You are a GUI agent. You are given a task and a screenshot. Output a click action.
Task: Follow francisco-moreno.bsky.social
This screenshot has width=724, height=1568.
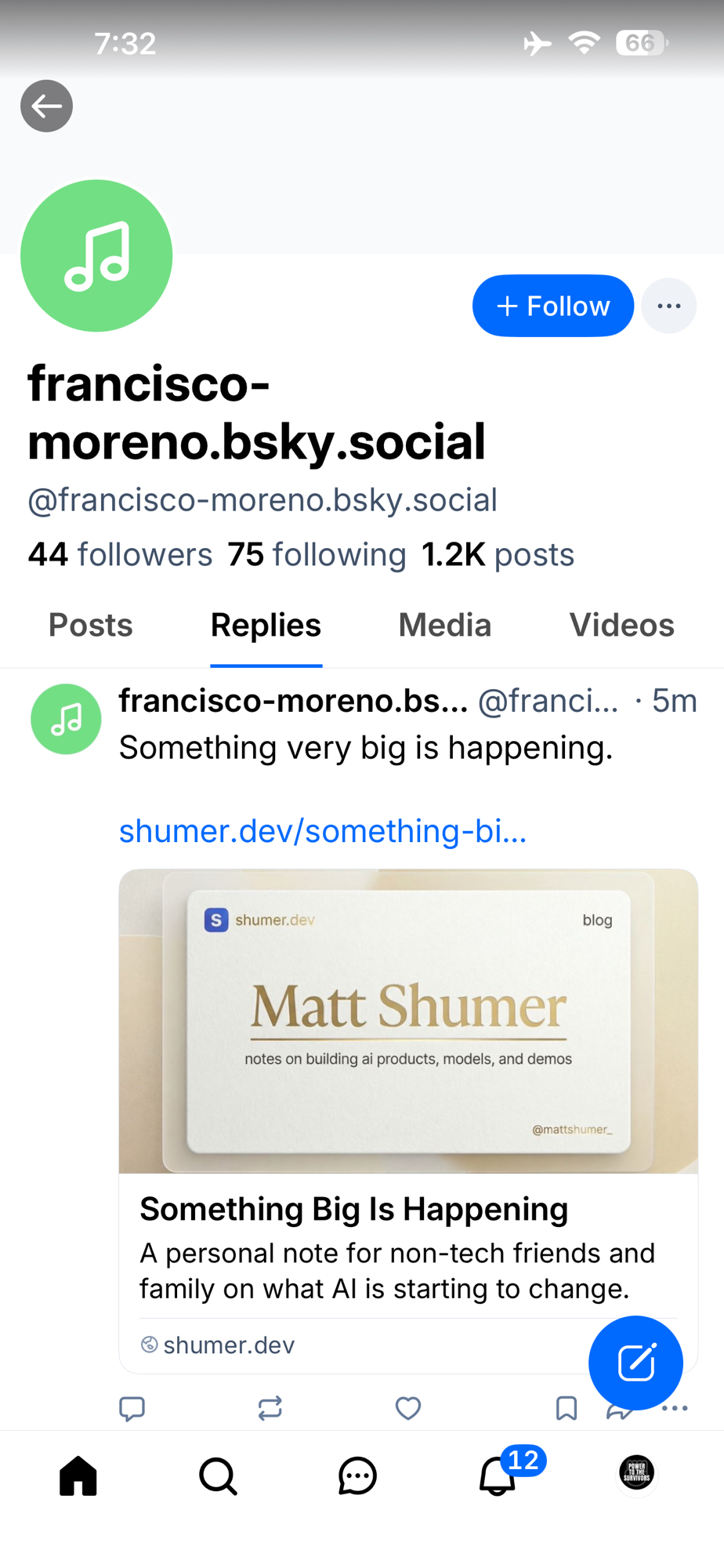(x=552, y=306)
